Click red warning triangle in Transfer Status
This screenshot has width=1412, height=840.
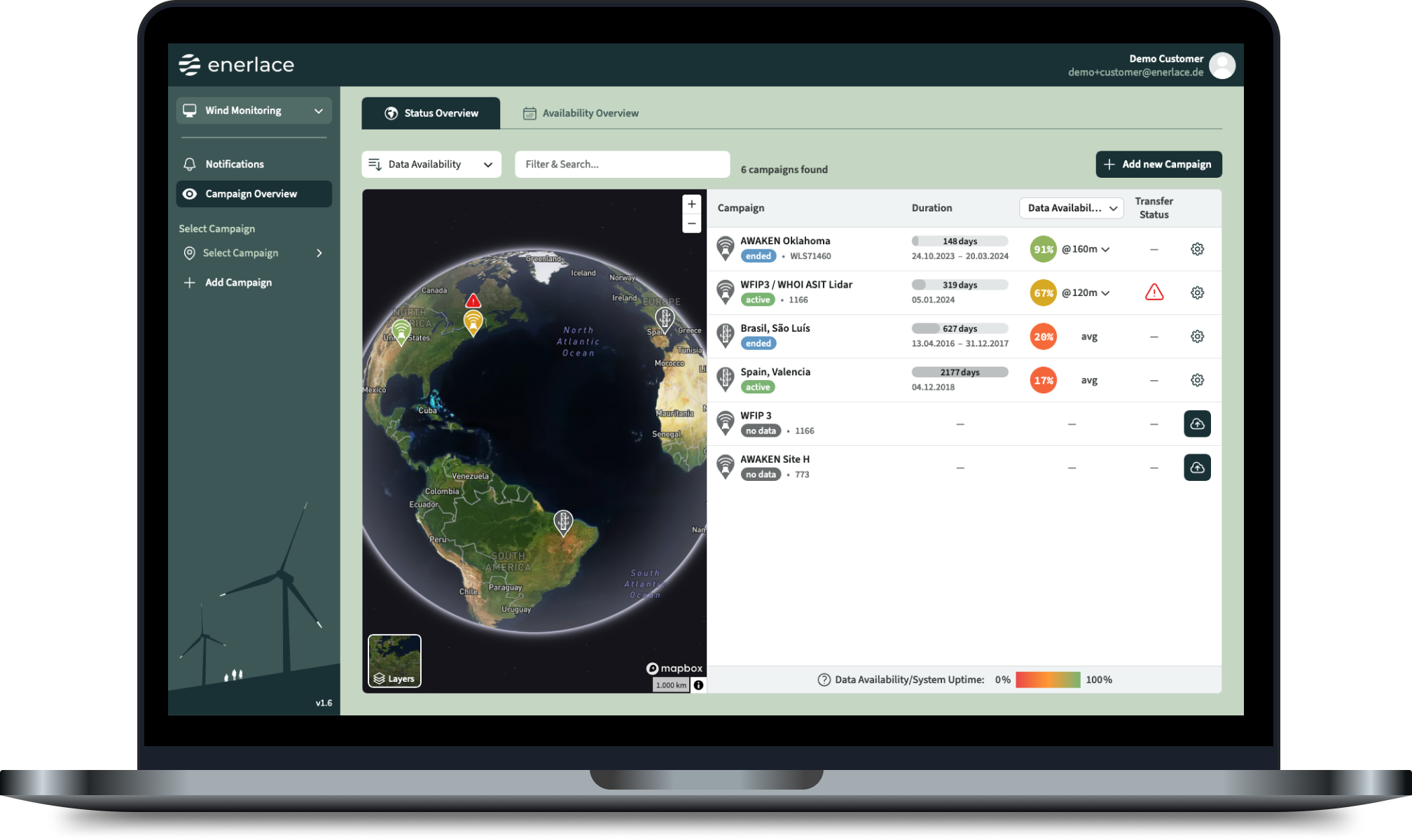coord(1154,293)
